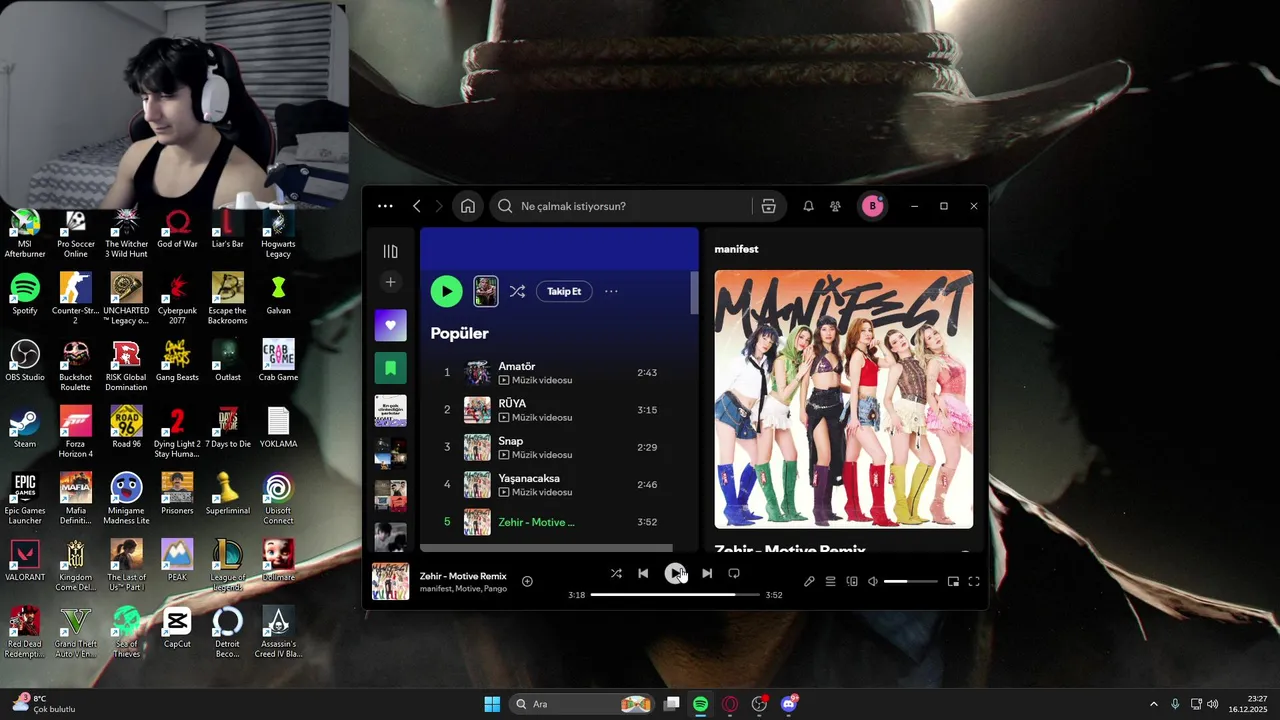Image resolution: width=1280 pixels, height=720 pixels.
Task: Mute the Spotify volume speaker icon
Action: (872, 581)
